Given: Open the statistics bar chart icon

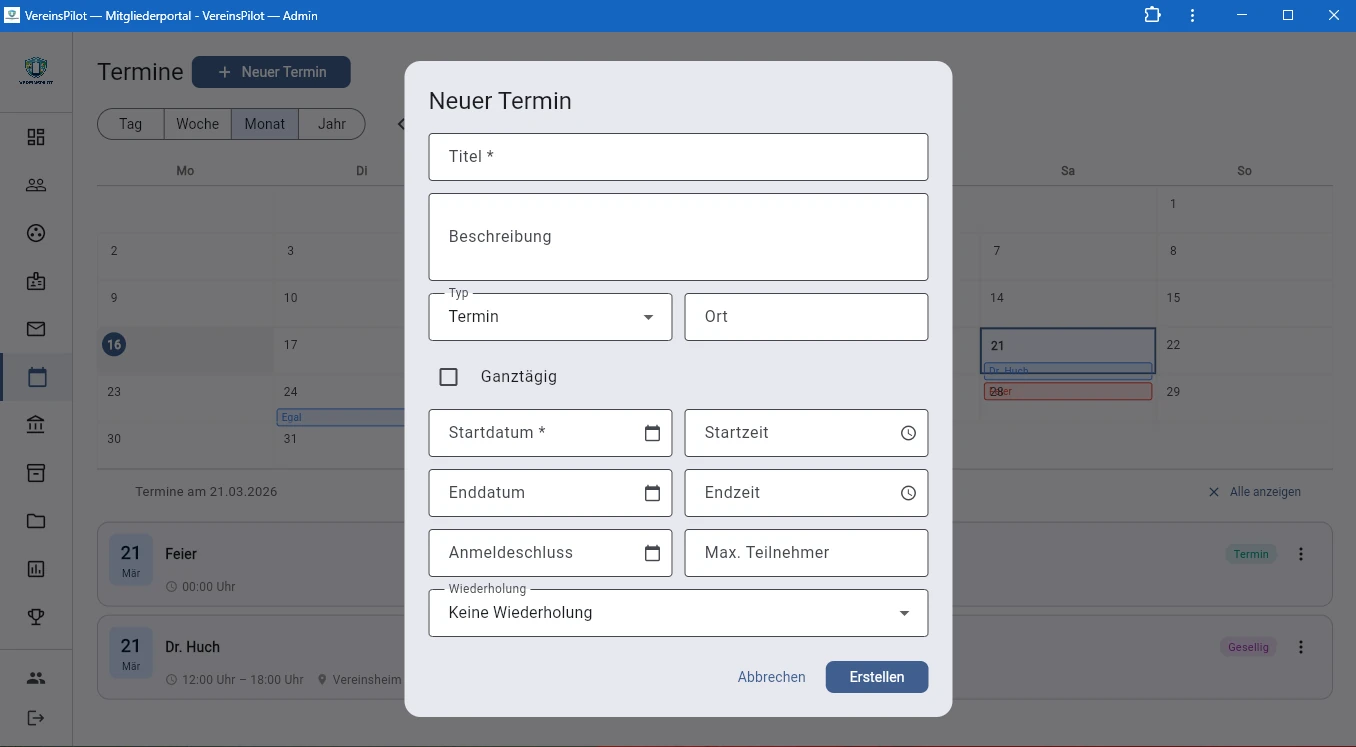Looking at the screenshot, I should (x=36, y=568).
